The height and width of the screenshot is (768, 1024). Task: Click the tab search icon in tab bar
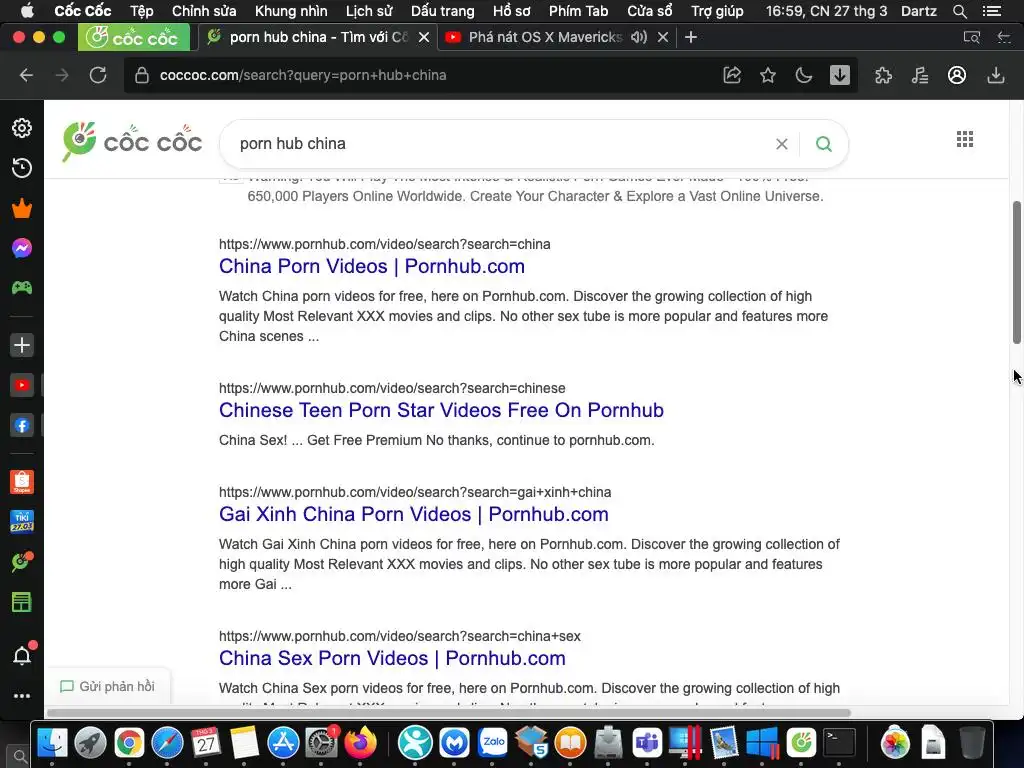(x=972, y=37)
